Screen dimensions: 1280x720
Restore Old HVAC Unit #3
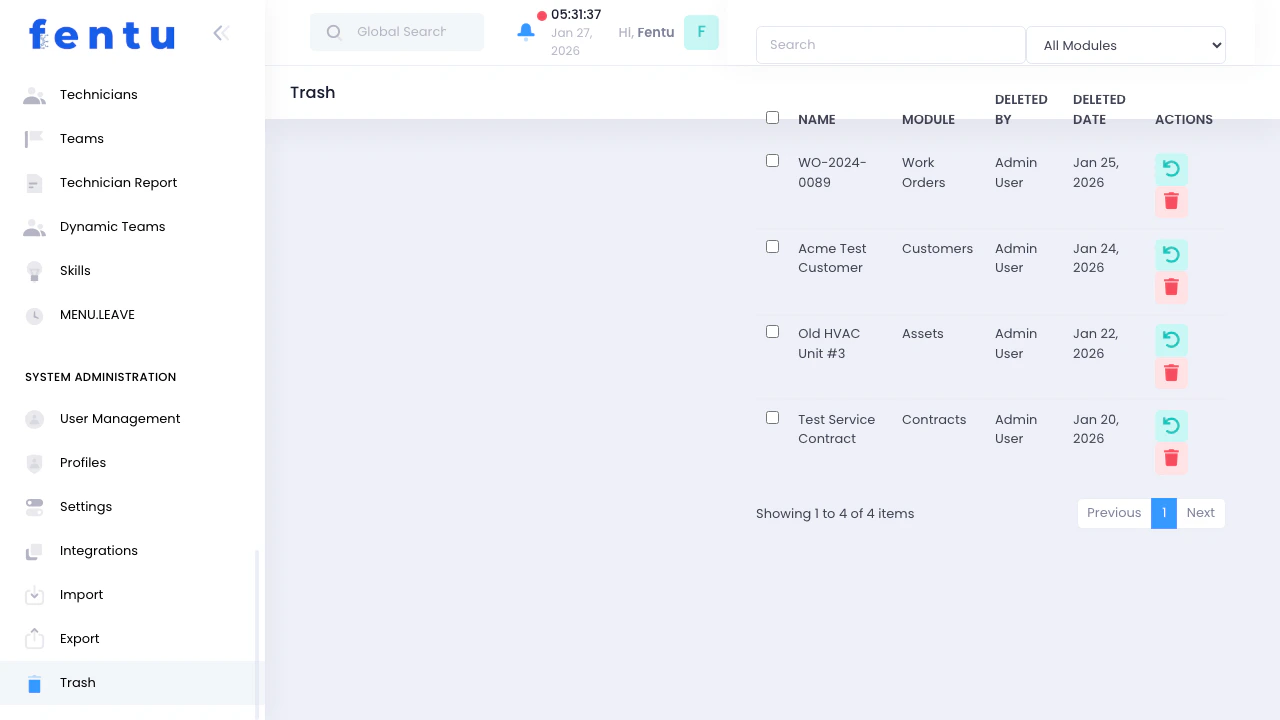1171,340
